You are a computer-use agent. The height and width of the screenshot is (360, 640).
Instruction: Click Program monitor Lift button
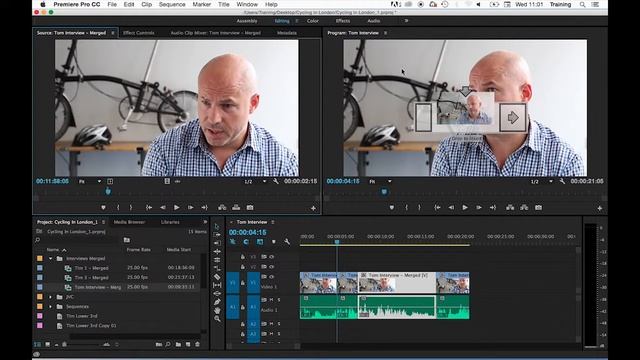(510, 207)
